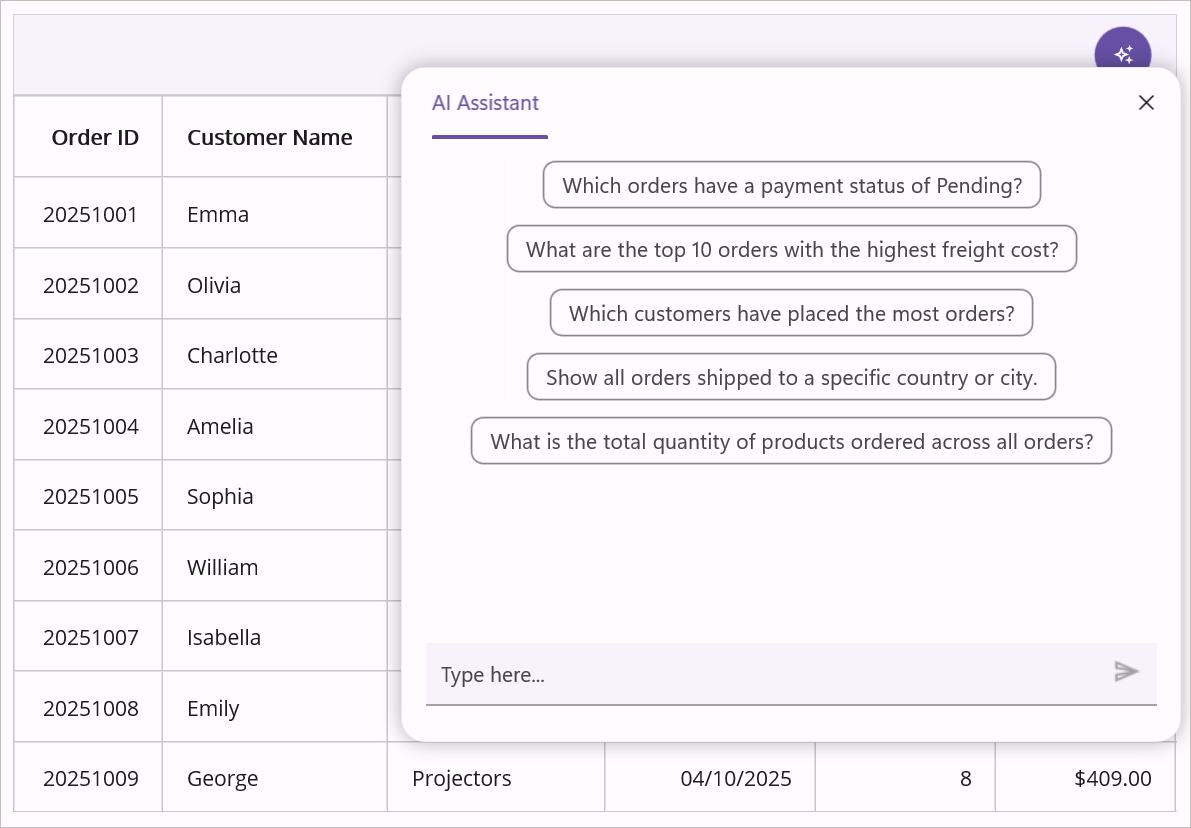This screenshot has height=828, width=1191.
Task: Select the Emma customer cell
Action: [x=218, y=214]
